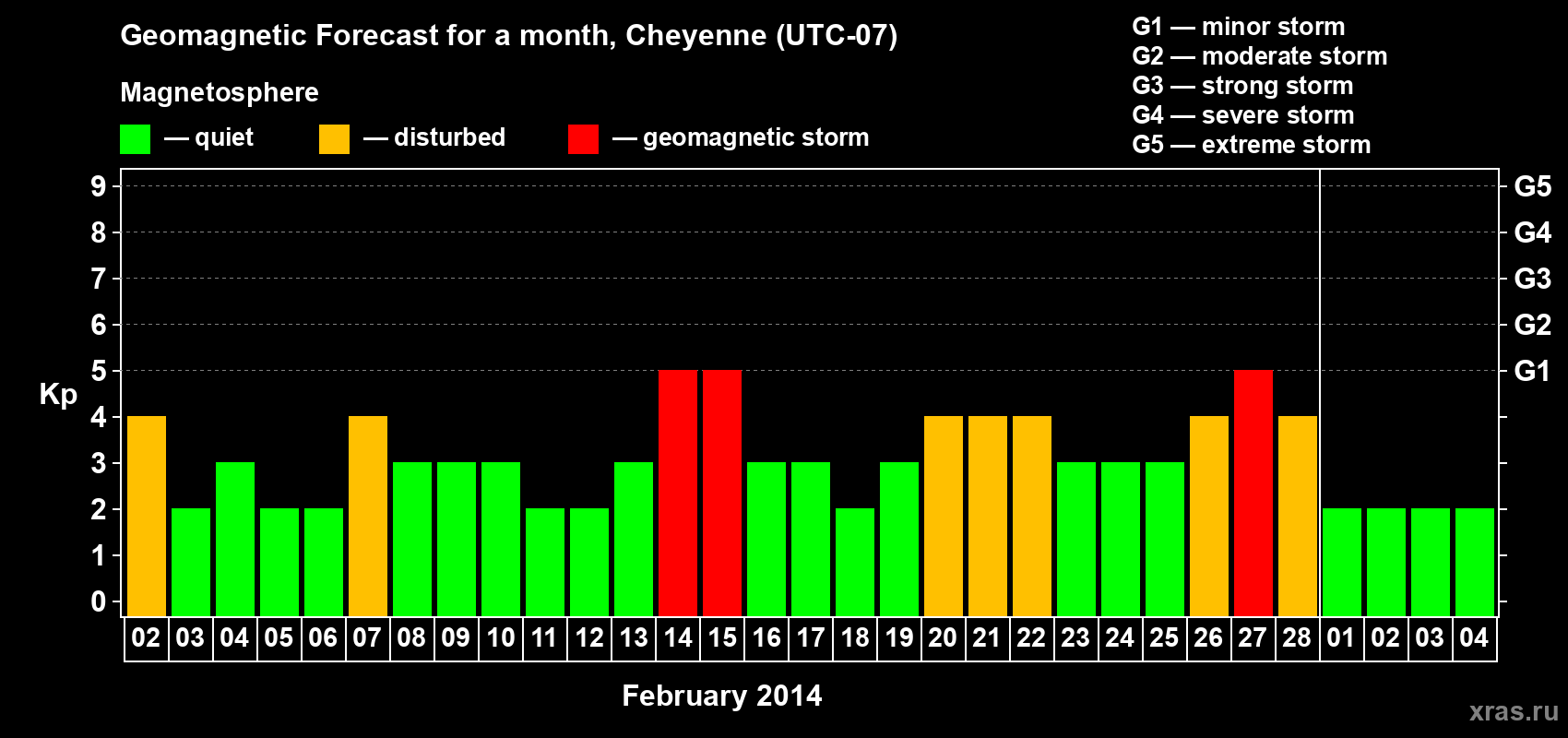
Task: Click the right axis label G4
Action: point(1532,232)
